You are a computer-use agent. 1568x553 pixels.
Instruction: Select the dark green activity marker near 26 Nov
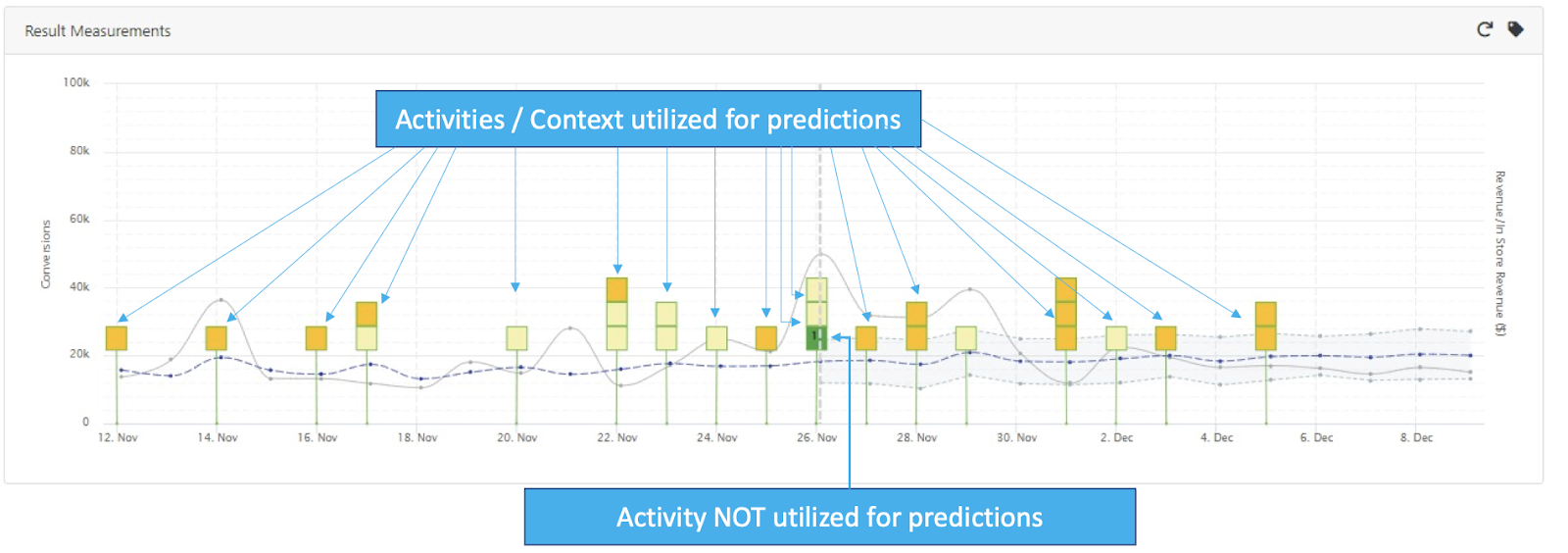816,338
